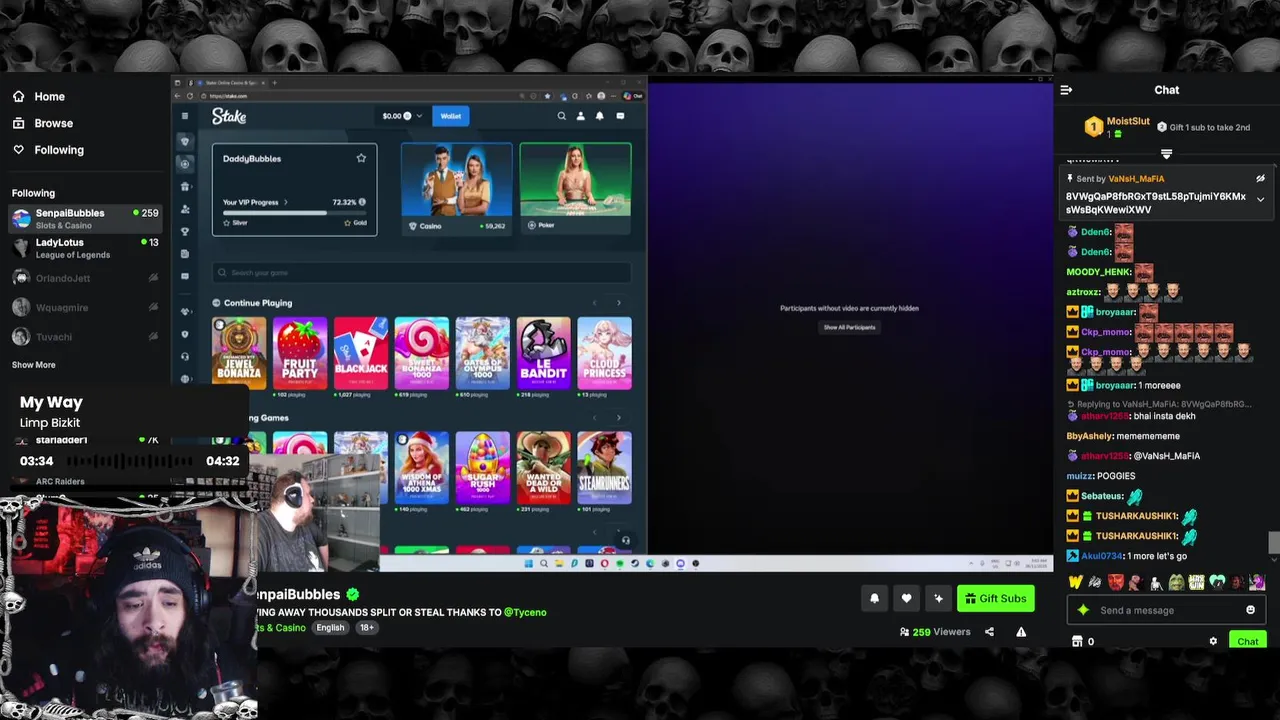Click the English language tag
Image resolution: width=1280 pixels, height=720 pixels.
coord(330,628)
